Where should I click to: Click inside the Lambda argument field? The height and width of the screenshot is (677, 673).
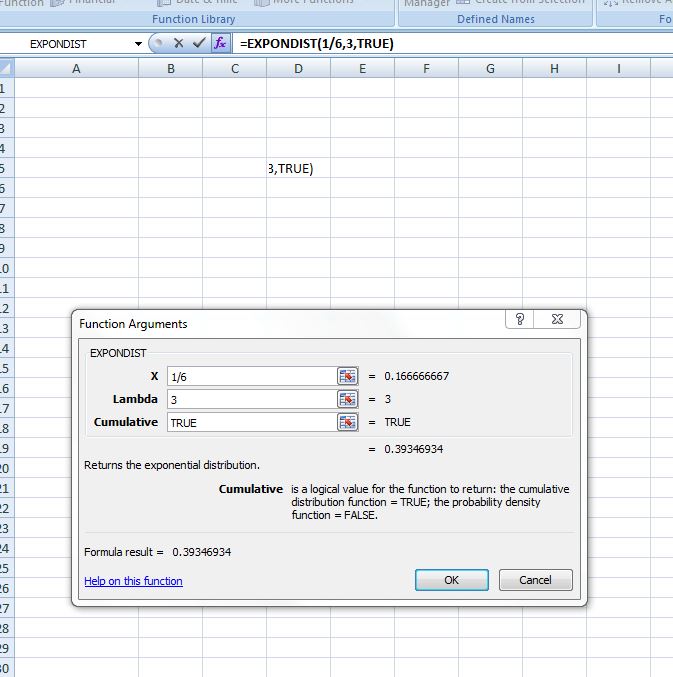250,399
